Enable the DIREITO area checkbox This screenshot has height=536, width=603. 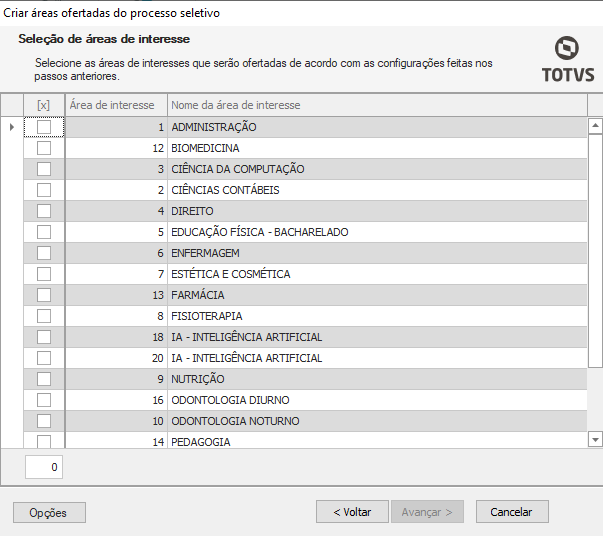pyautogui.click(x=44, y=211)
